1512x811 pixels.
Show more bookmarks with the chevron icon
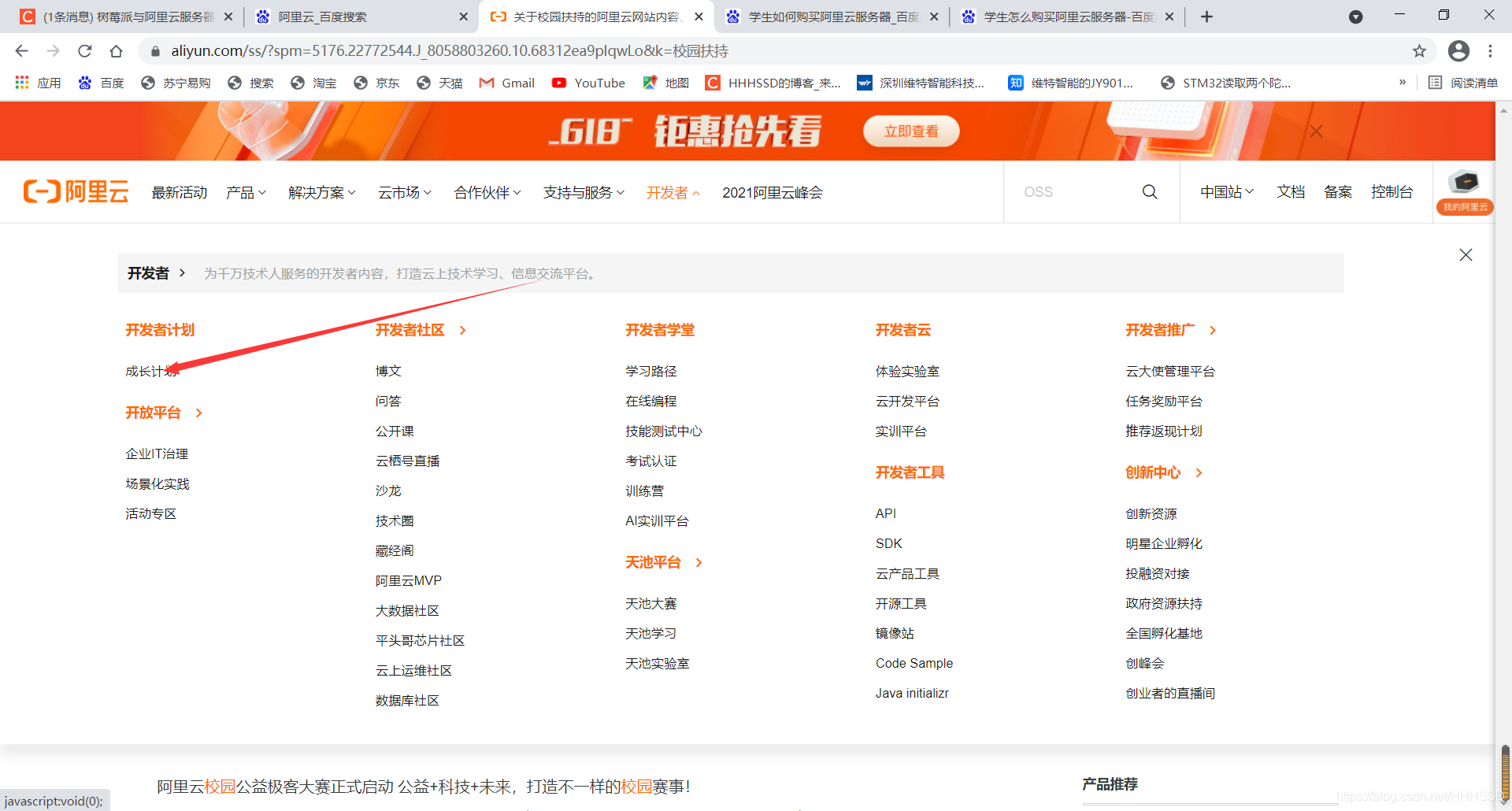tap(1403, 83)
